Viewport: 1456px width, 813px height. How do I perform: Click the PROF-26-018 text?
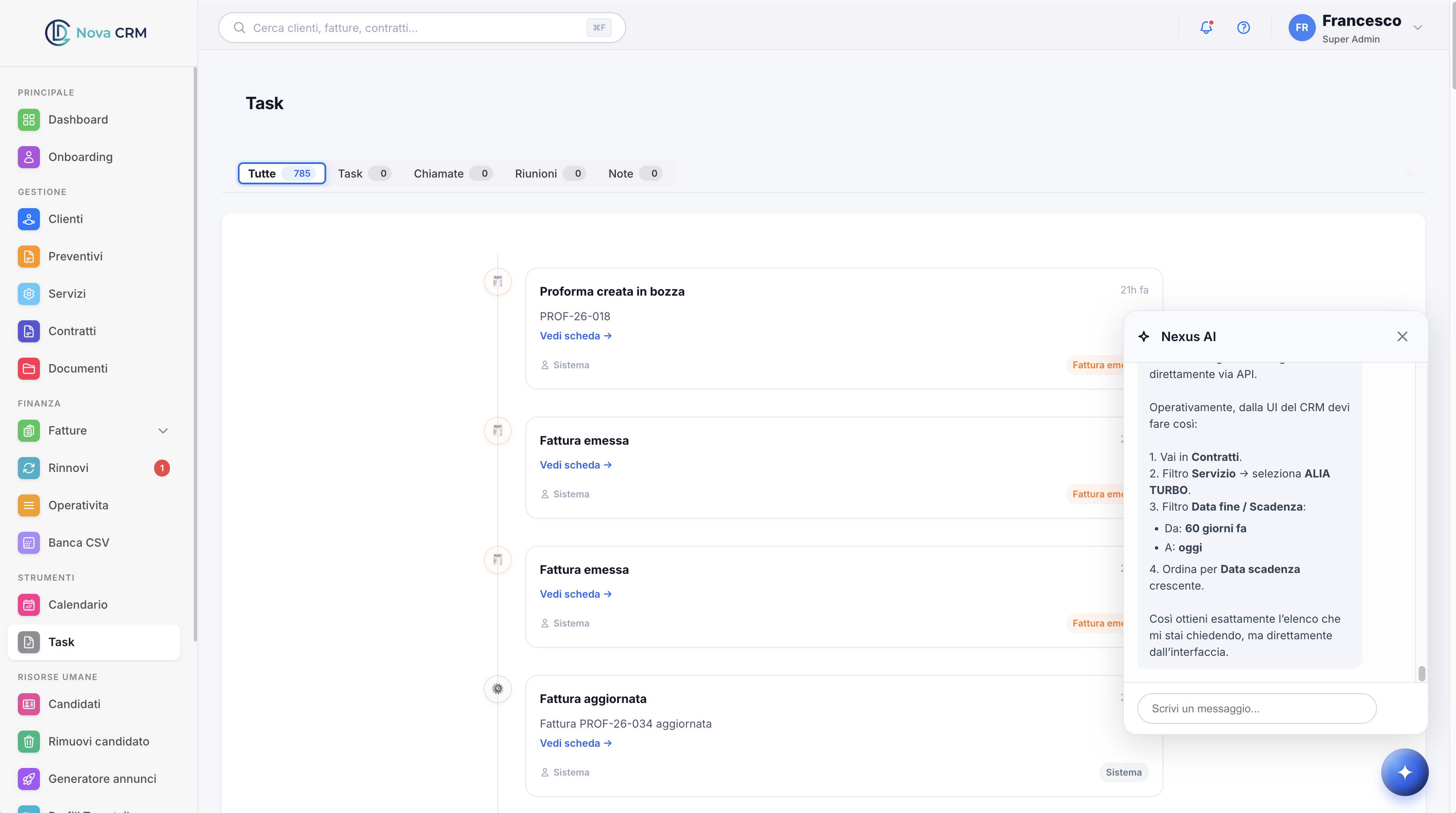pos(575,316)
